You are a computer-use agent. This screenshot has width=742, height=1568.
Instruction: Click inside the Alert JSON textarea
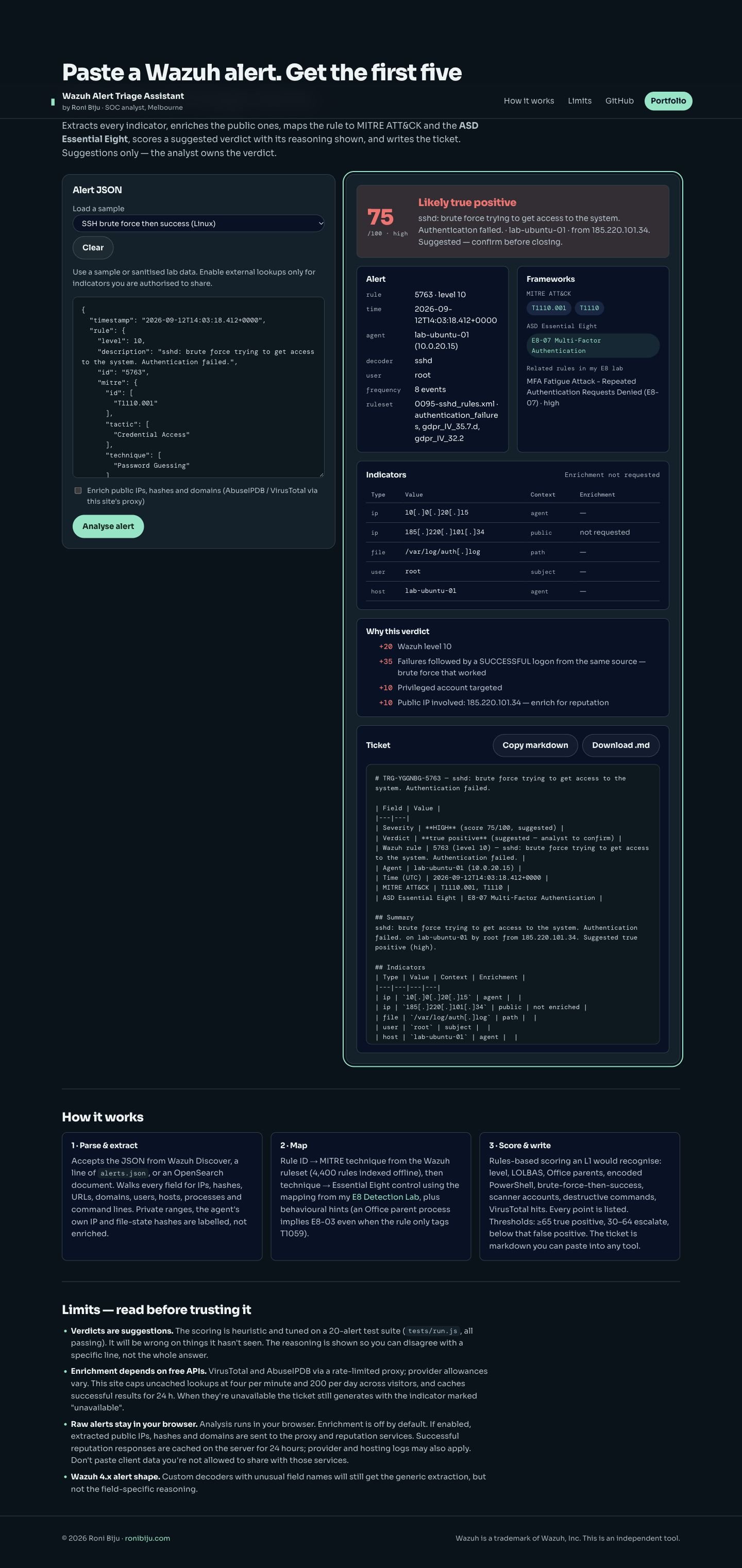(x=198, y=387)
